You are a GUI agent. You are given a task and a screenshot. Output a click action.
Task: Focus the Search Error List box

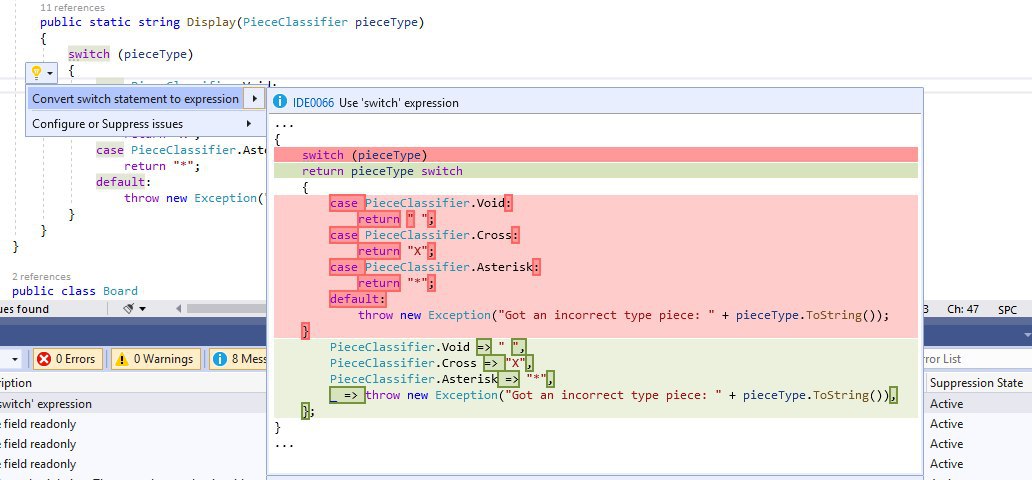pos(977,359)
